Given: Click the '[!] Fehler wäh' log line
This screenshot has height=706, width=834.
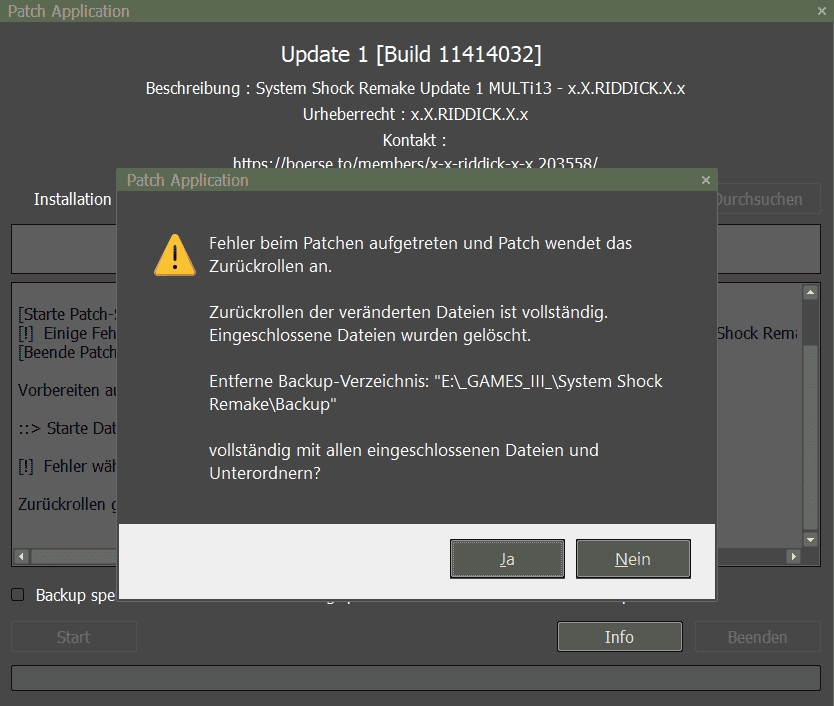Looking at the screenshot, I should click(68, 466).
